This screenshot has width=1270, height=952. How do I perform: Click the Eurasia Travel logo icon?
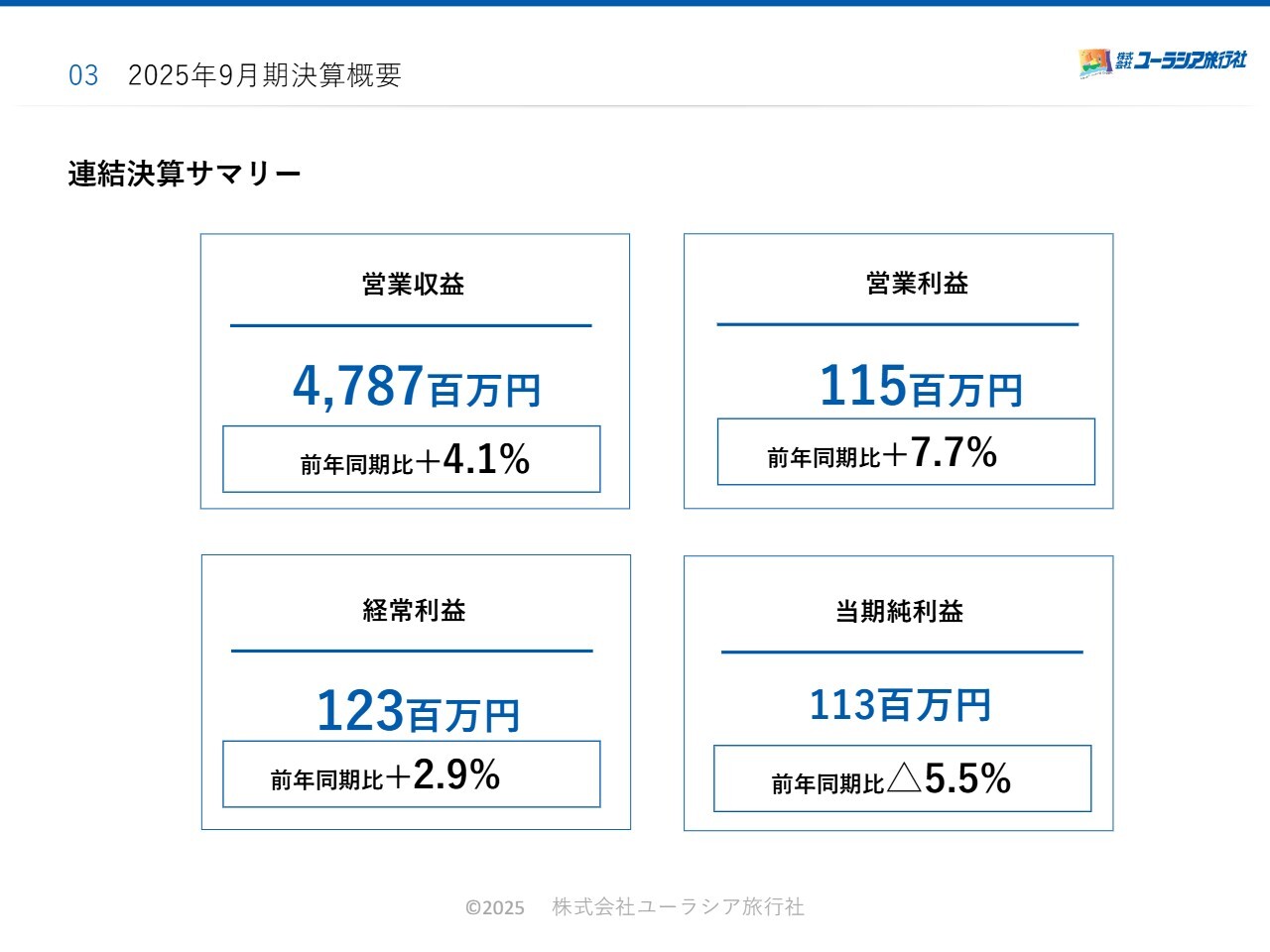pyautogui.click(x=1095, y=62)
